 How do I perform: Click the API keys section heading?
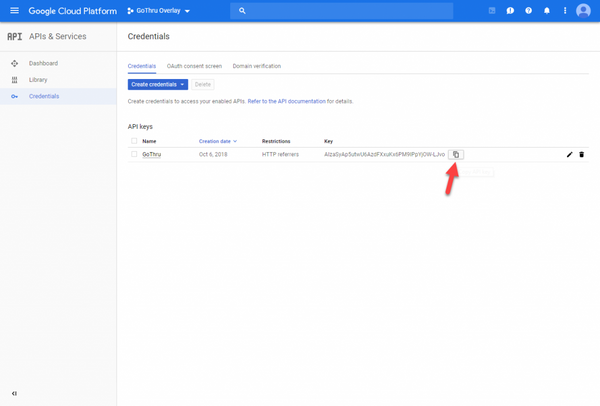(x=140, y=127)
